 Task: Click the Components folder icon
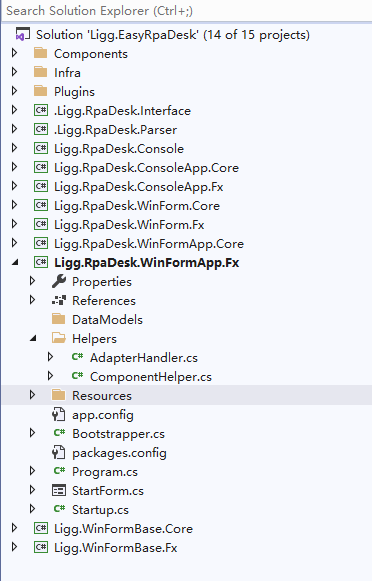pos(40,53)
